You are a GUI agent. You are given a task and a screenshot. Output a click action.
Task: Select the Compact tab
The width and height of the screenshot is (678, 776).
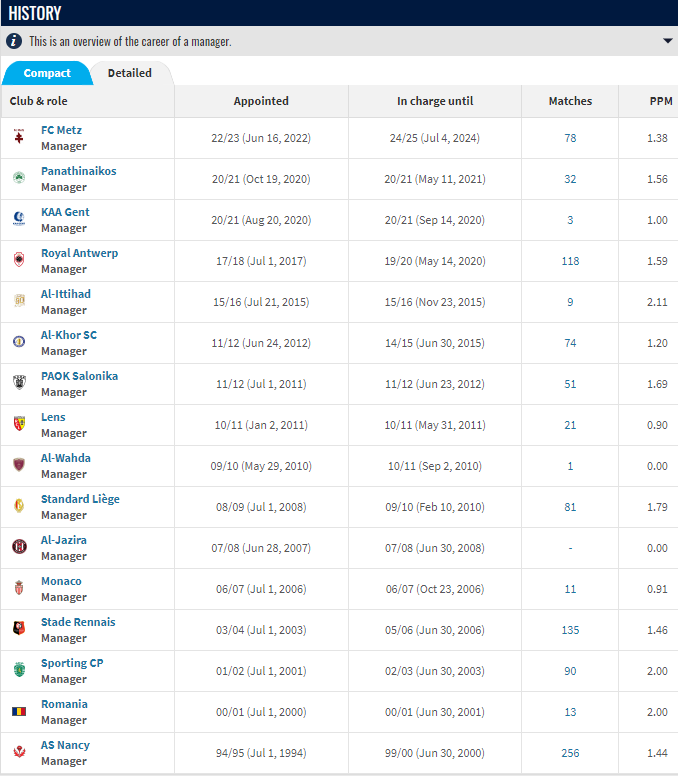coord(47,73)
